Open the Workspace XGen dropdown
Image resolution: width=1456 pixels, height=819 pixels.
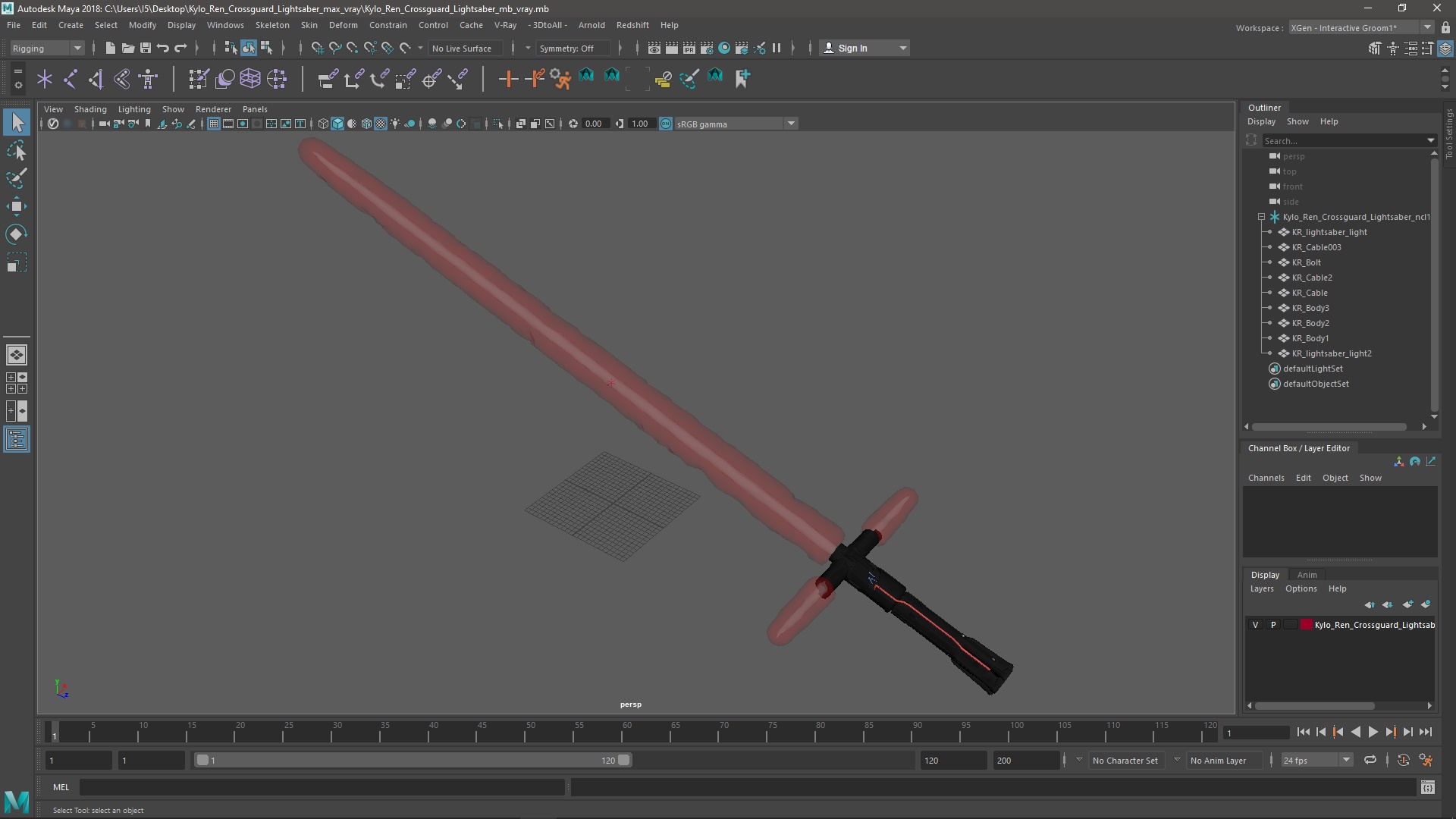pyautogui.click(x=1361, y=28)
